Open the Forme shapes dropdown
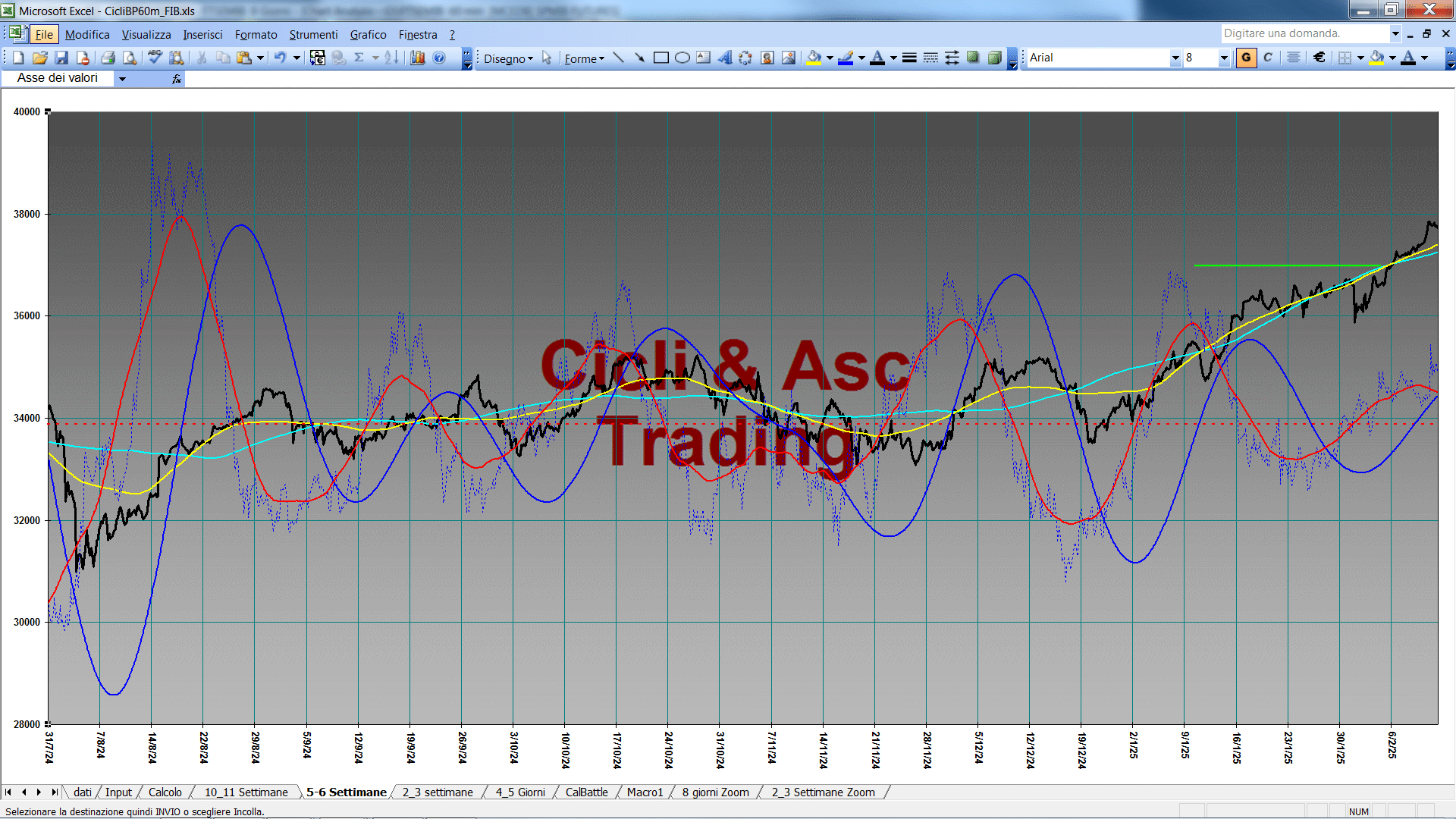 584,58
